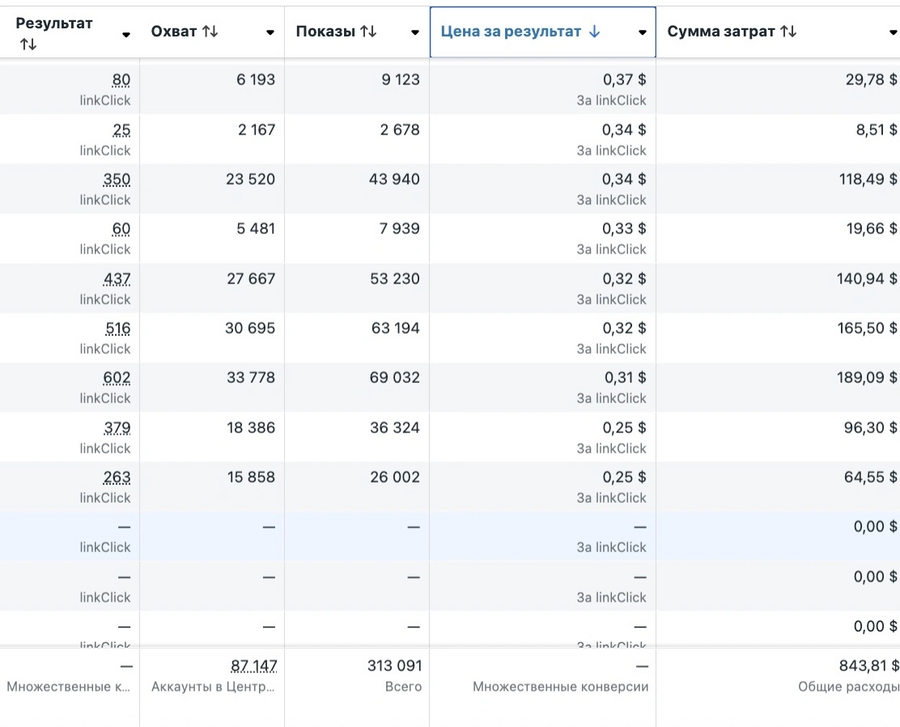Open result value 25 linkClick
This screenshot has width=900, height=727.
pyautogui.click(x=121, y=130)
